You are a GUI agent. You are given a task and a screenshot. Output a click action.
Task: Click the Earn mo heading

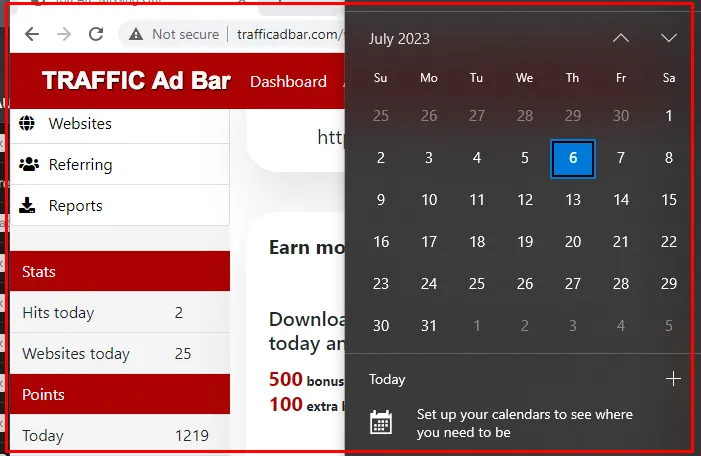click(307, 247)
